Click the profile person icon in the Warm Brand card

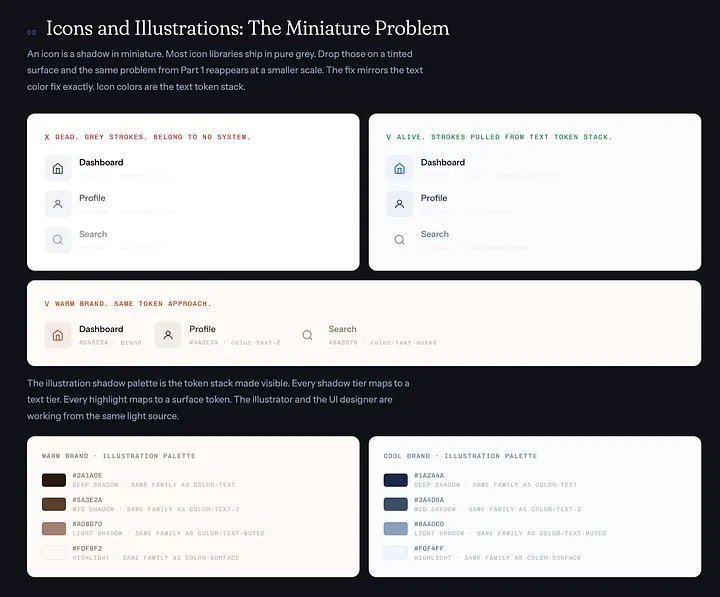coord(168,335)
